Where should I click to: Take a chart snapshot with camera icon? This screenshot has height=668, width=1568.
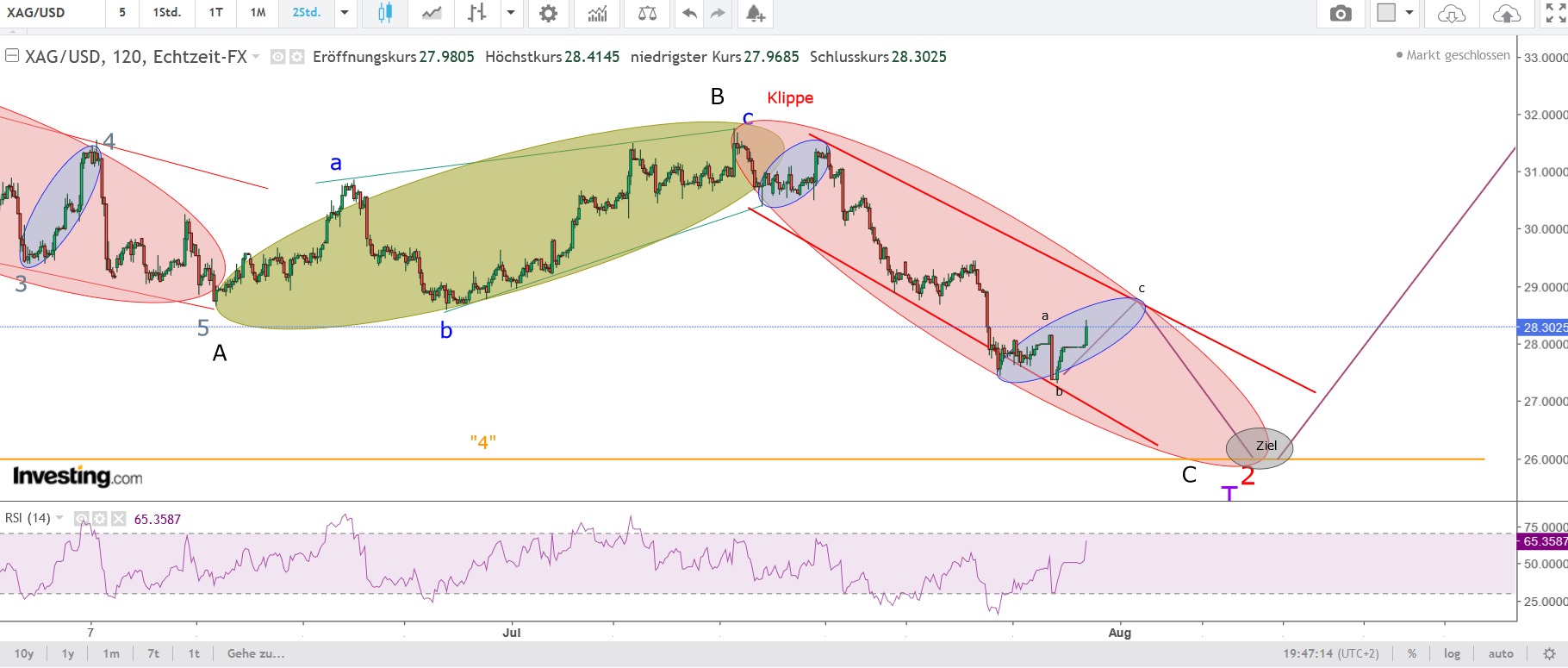1341,13
